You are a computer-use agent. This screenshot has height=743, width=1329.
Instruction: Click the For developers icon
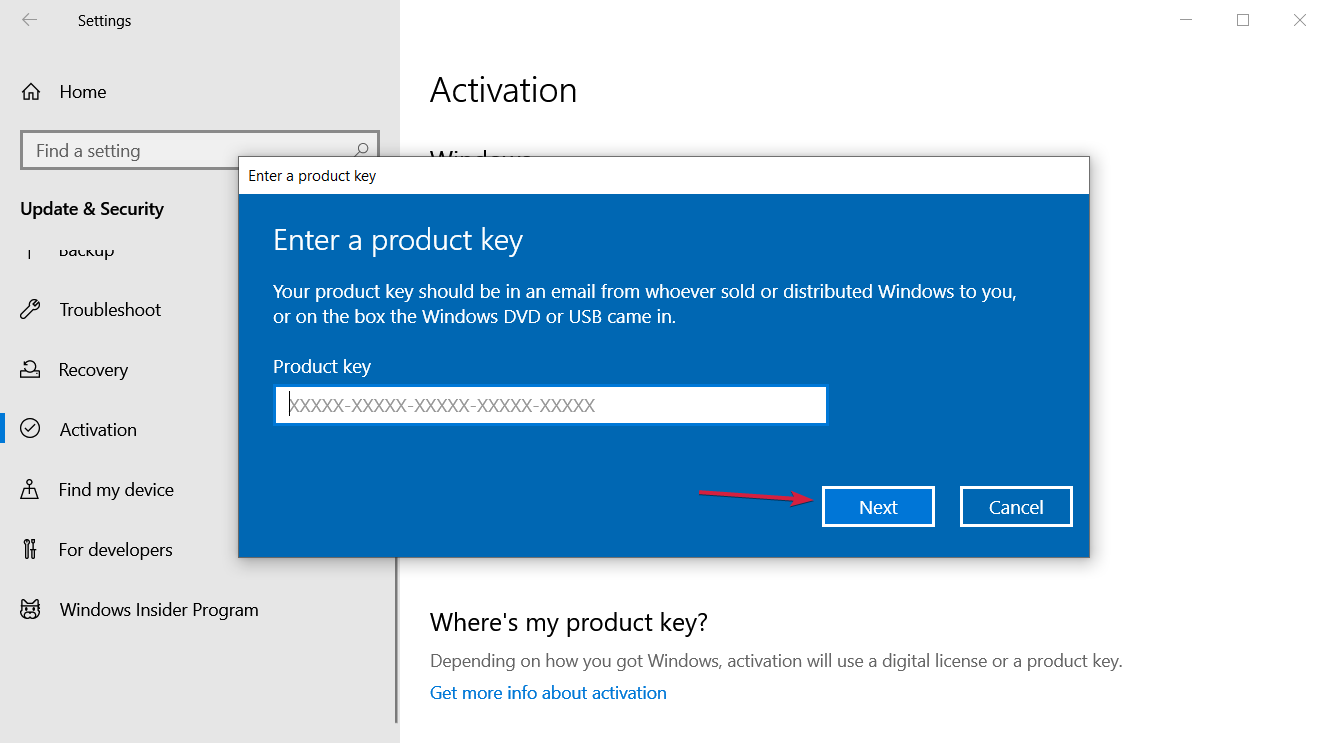pos(31,549)
